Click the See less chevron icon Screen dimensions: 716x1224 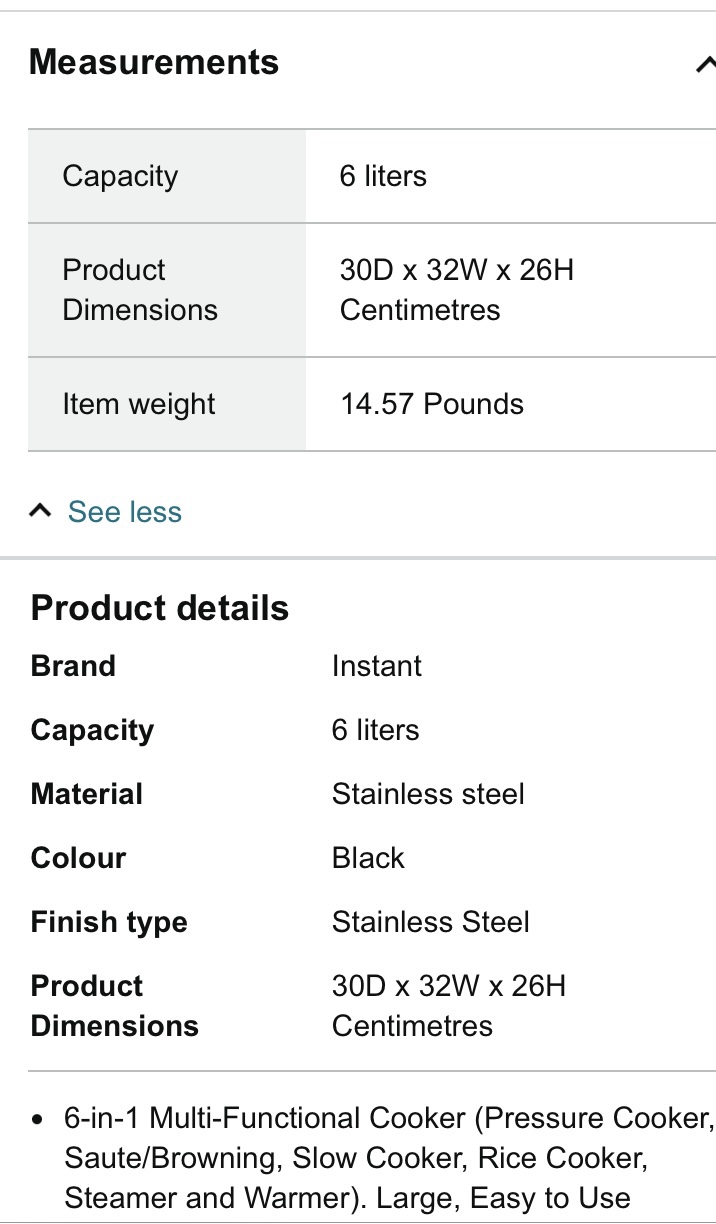point(40,511)
